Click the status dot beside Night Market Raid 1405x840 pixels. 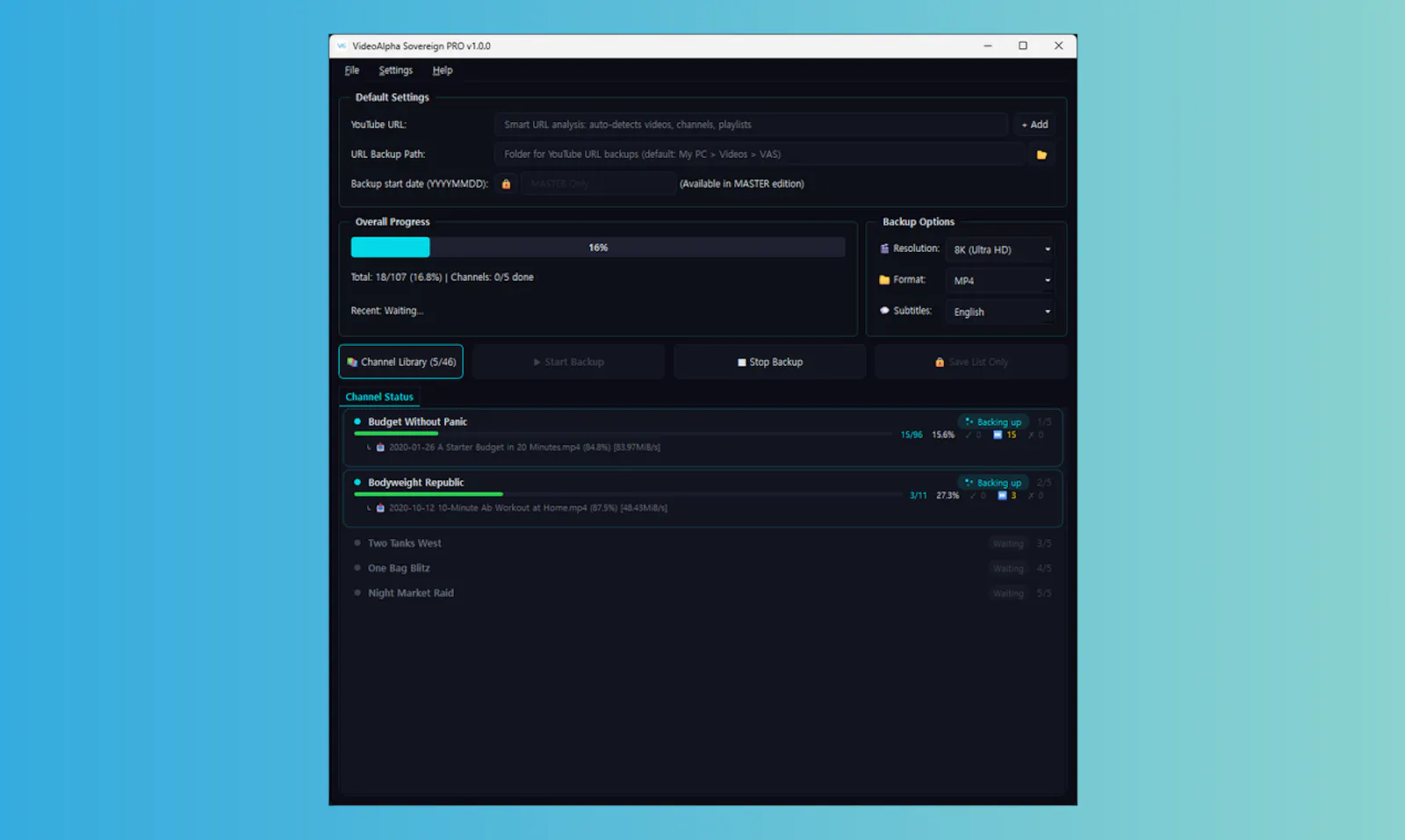[357, 592]
